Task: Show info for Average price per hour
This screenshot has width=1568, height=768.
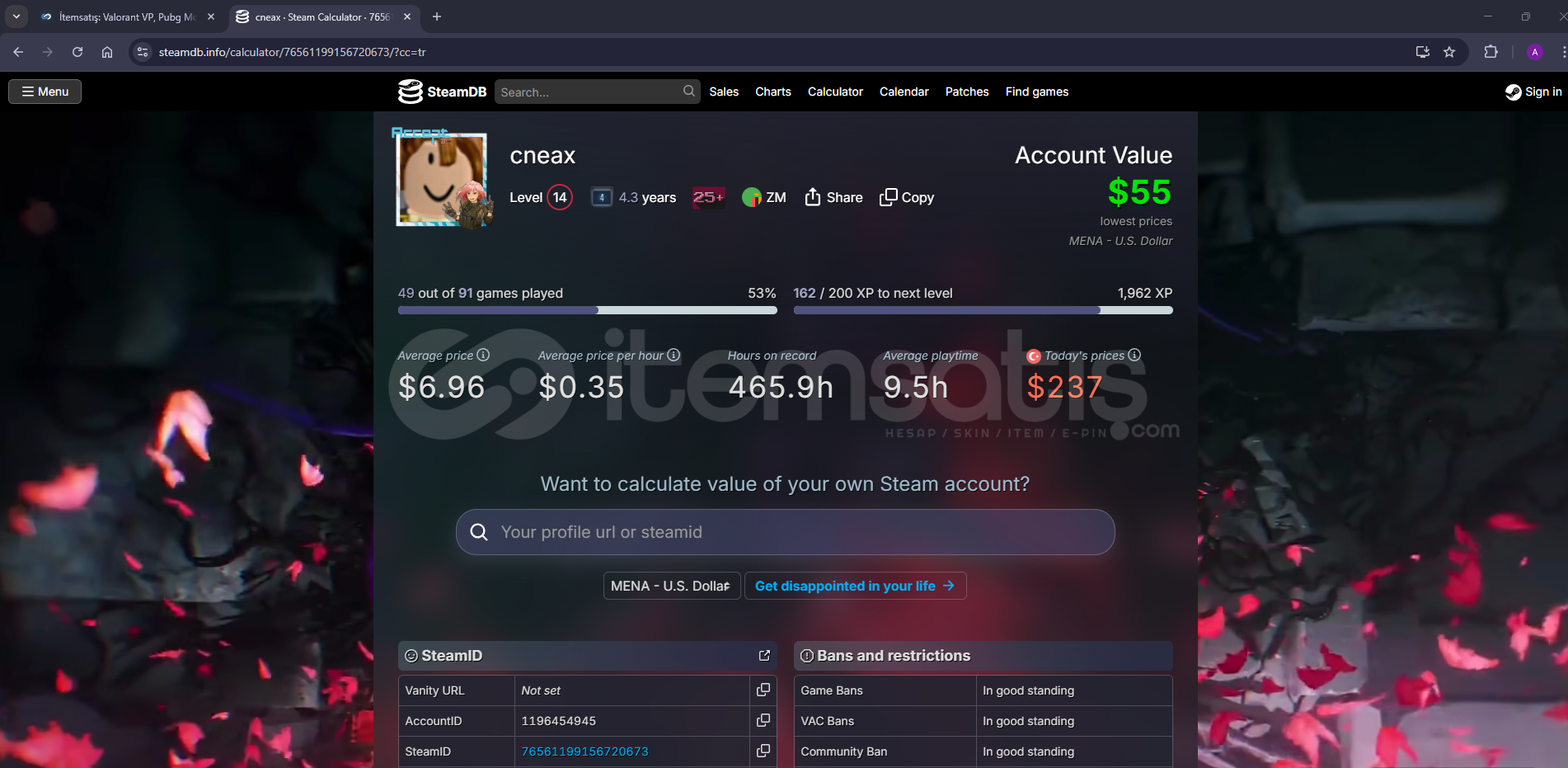Action: click(x=674, y=355)
